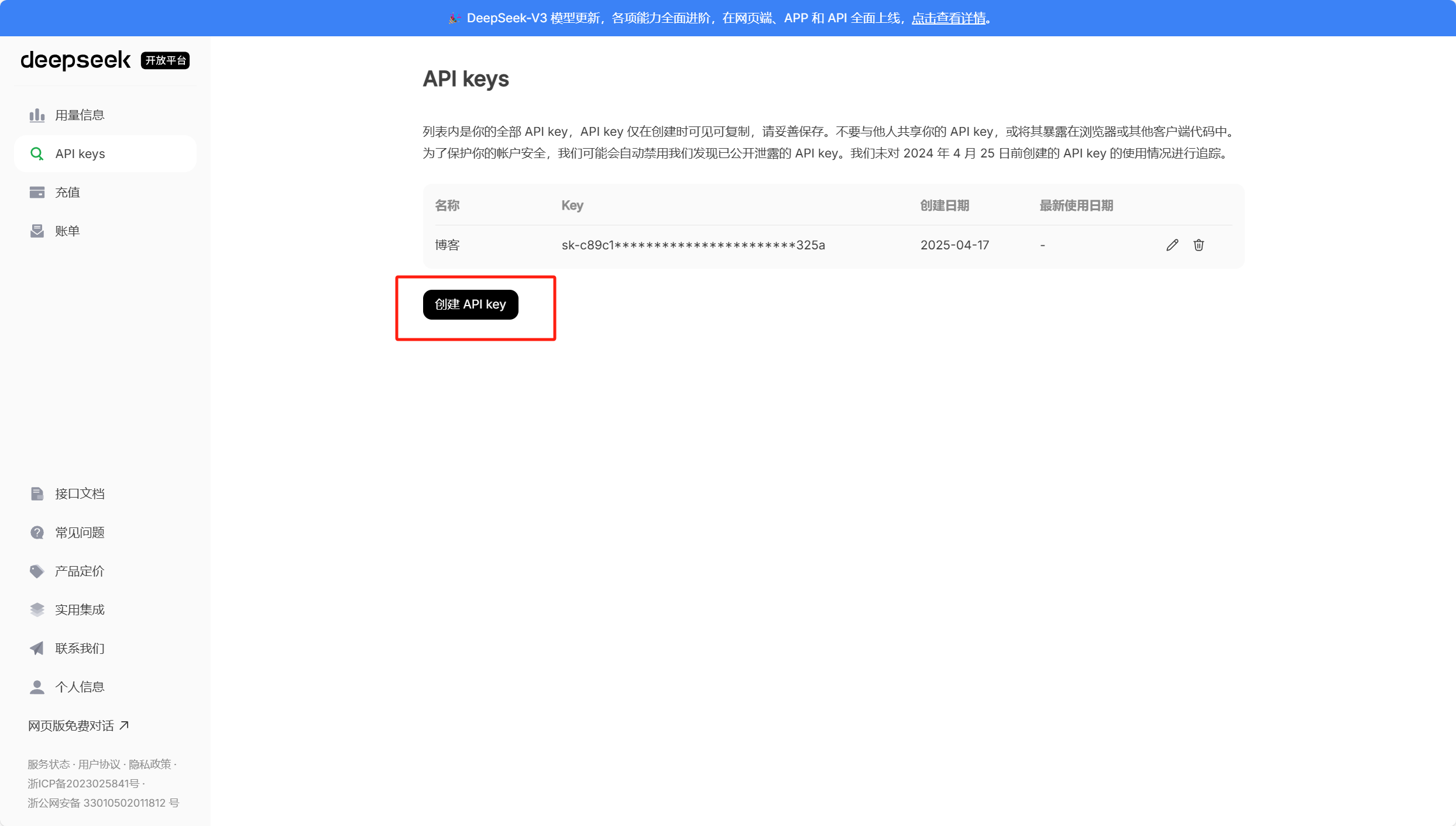Click the trash delete icon for 博客 key
This screenshot has width=1456, height=826.
coord(1199,245)
